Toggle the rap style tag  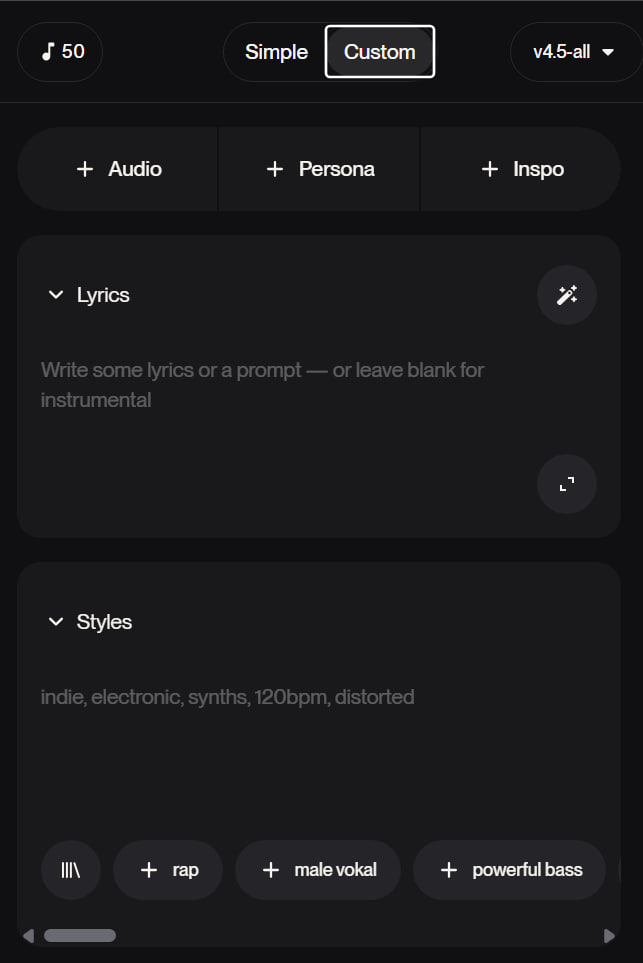(x=168, y=870)
